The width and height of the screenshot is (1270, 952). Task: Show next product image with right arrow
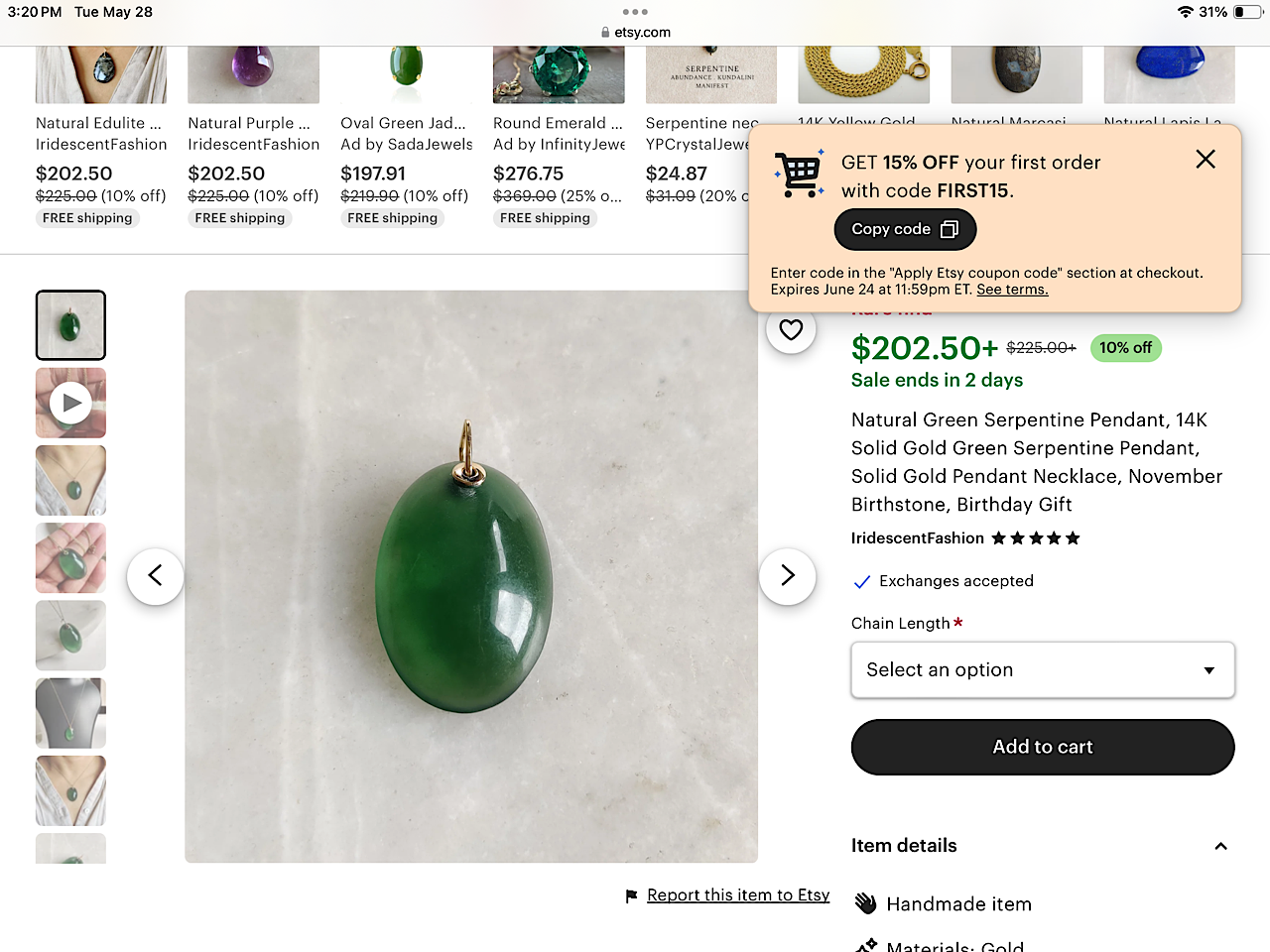point(788,576)
